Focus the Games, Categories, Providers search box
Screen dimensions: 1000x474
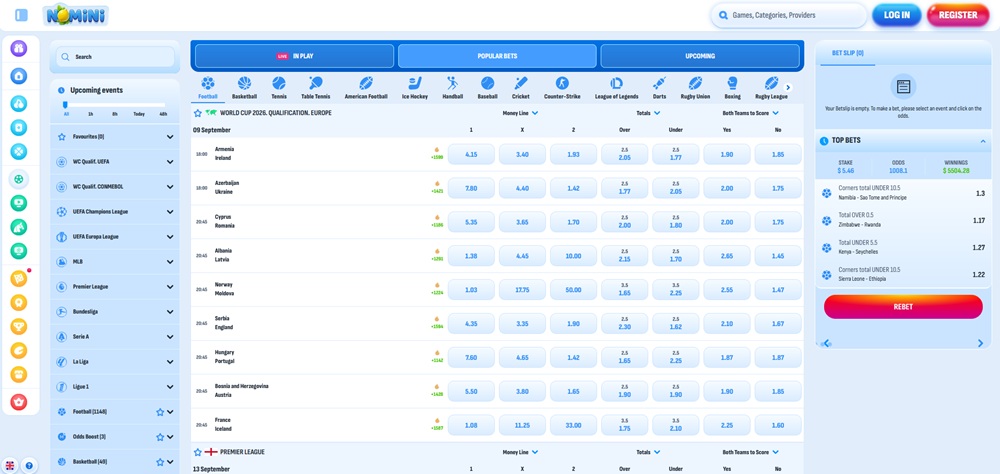point(789,15)
